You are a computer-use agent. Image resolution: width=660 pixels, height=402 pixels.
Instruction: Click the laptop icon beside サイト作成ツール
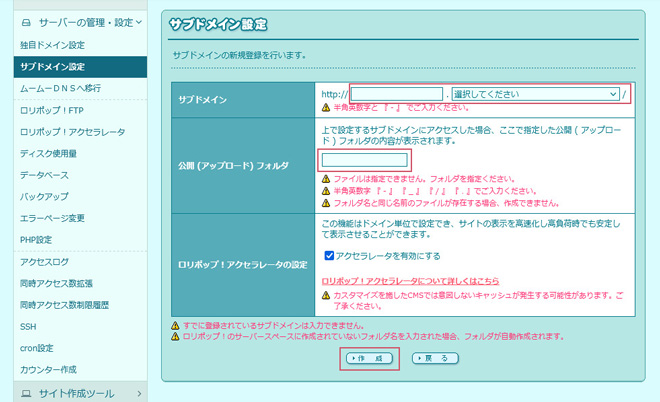[26, 393]
